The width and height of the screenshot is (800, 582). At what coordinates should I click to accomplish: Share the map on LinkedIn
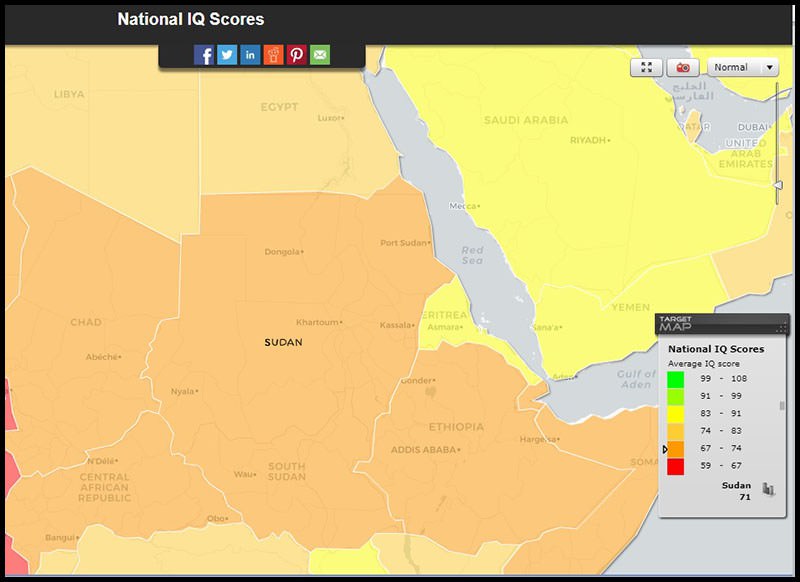click(x=250, y=55)
